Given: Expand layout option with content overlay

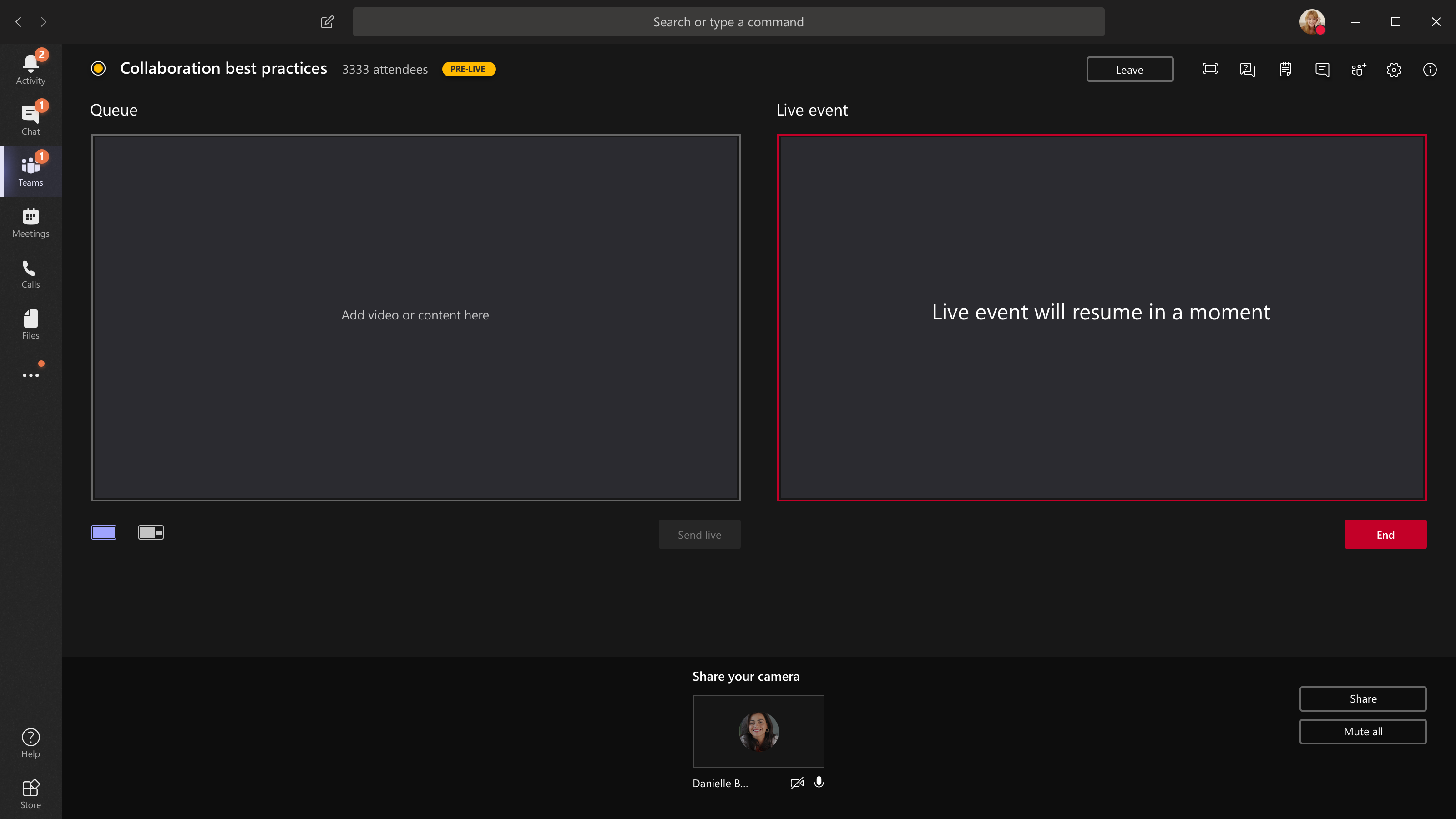Looking at the screenshot, I should point(151,532).
